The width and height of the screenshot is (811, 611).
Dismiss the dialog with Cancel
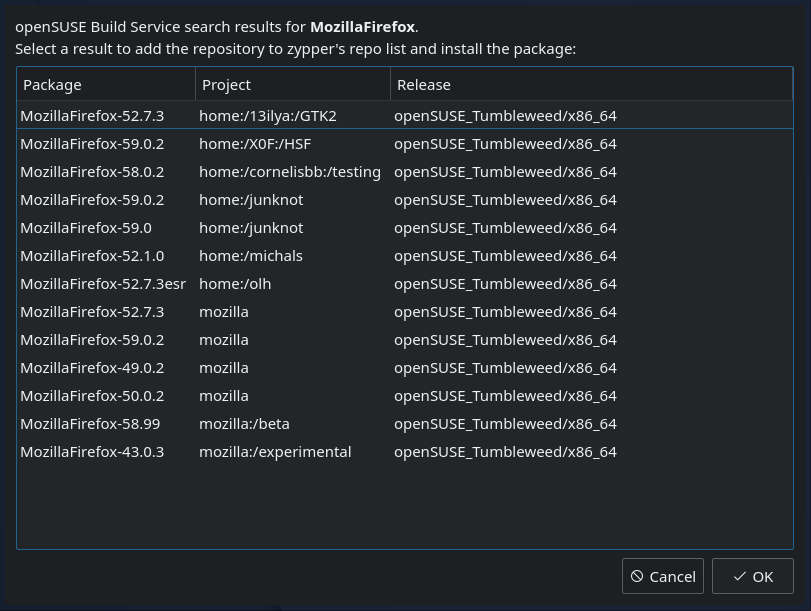point(663,576)
